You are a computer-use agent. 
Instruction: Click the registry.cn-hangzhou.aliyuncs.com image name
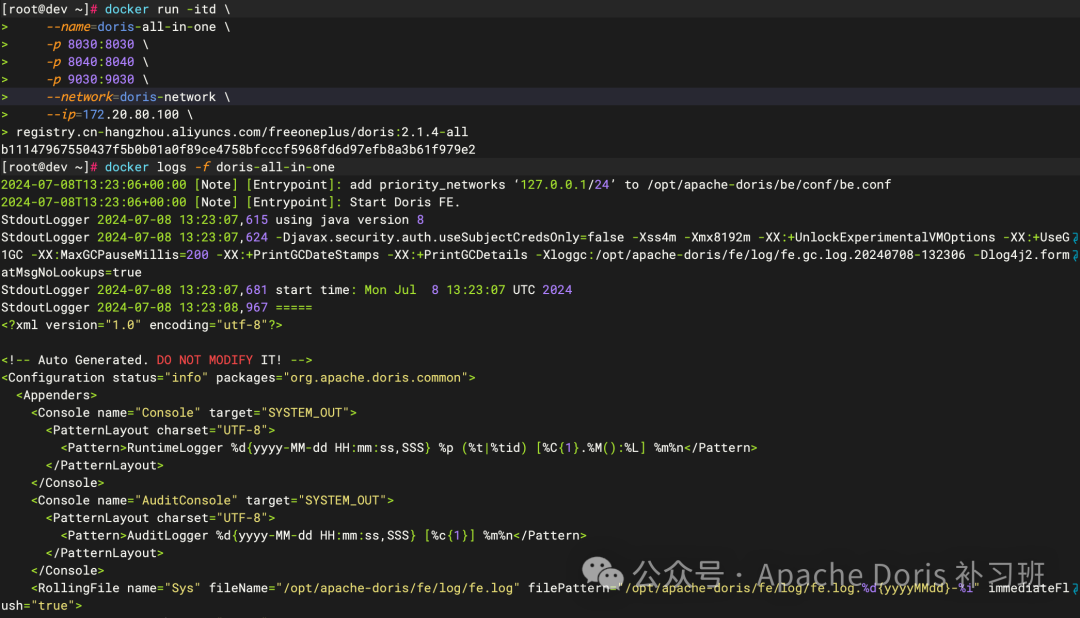pyautogui.click(x=242, y=132)
